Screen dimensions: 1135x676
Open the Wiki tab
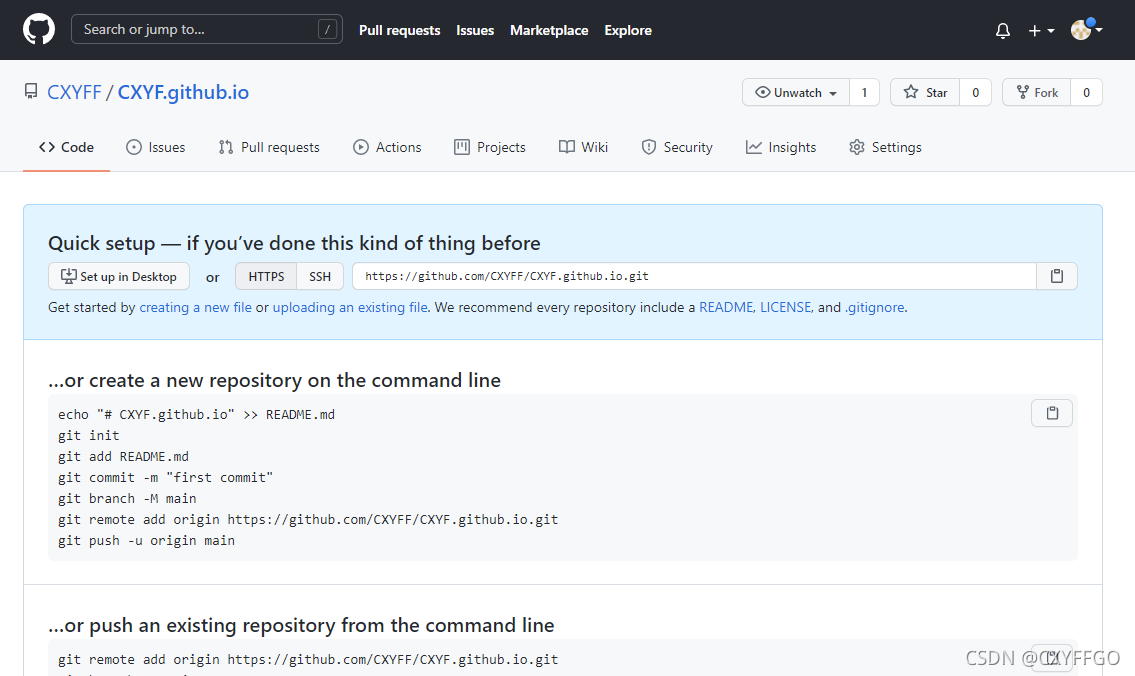(x=583, y=147)
